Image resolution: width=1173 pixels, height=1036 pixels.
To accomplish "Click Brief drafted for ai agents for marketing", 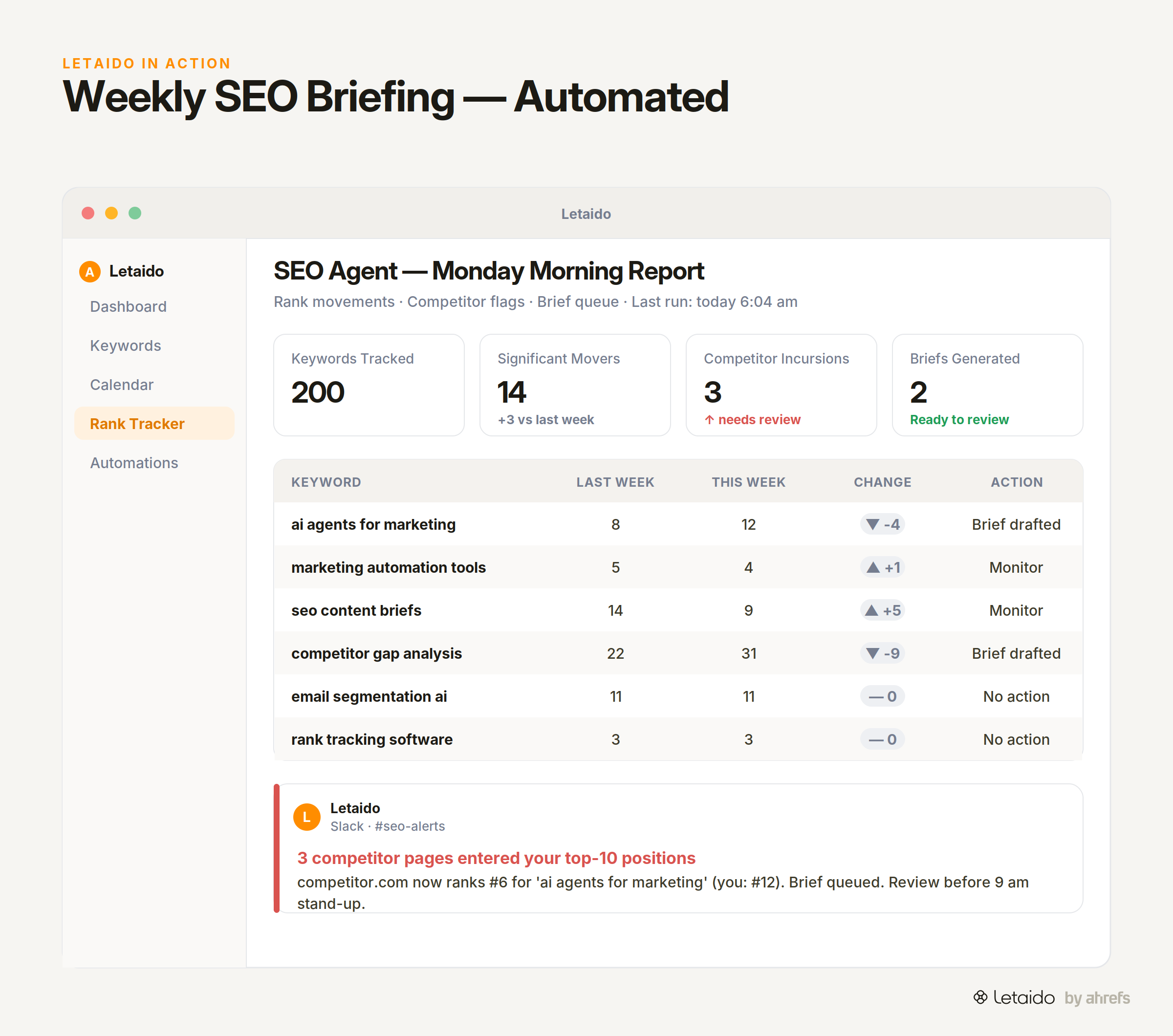I will point(1016,524).
